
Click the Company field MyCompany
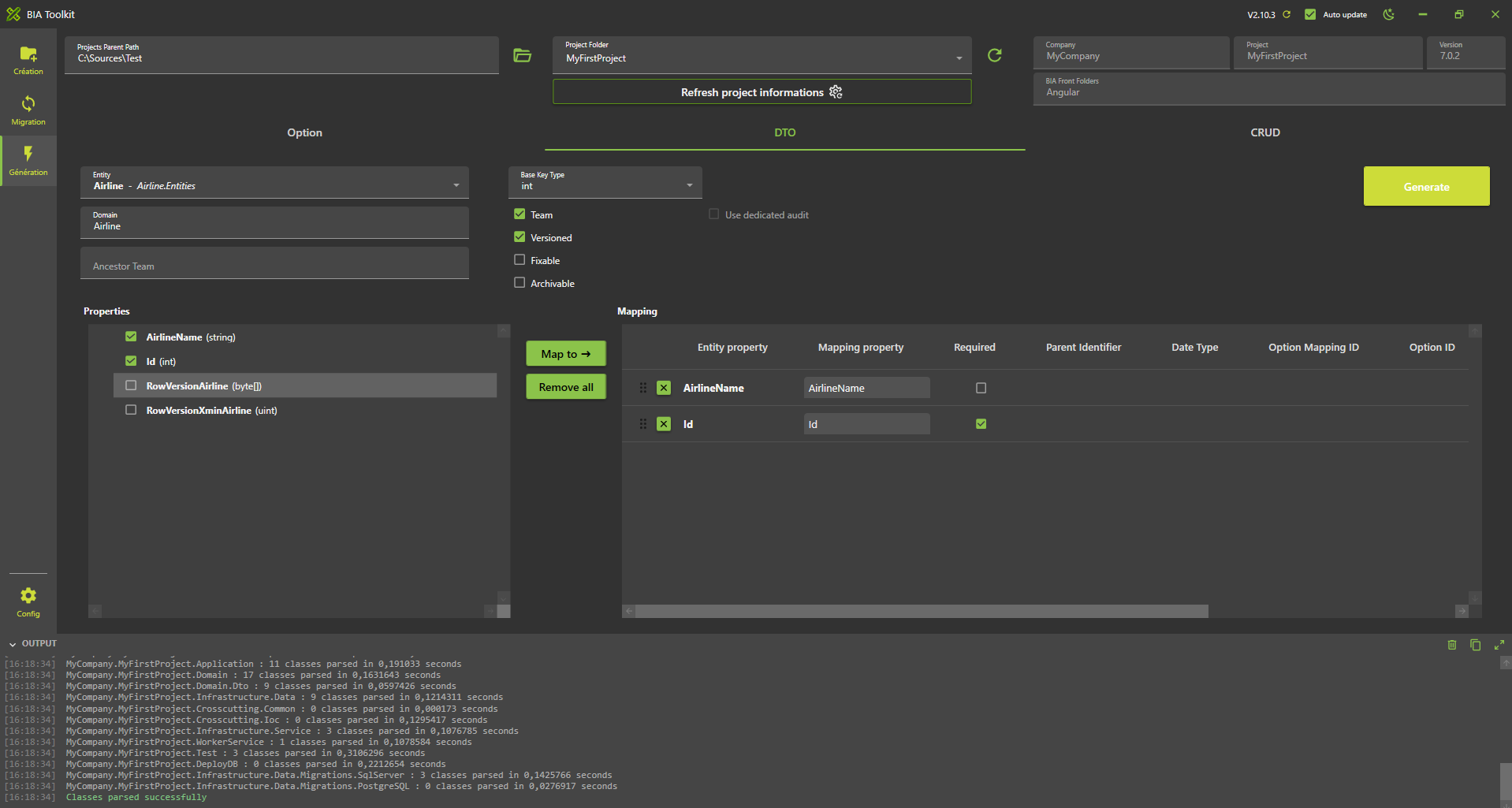pos(1131,53)
